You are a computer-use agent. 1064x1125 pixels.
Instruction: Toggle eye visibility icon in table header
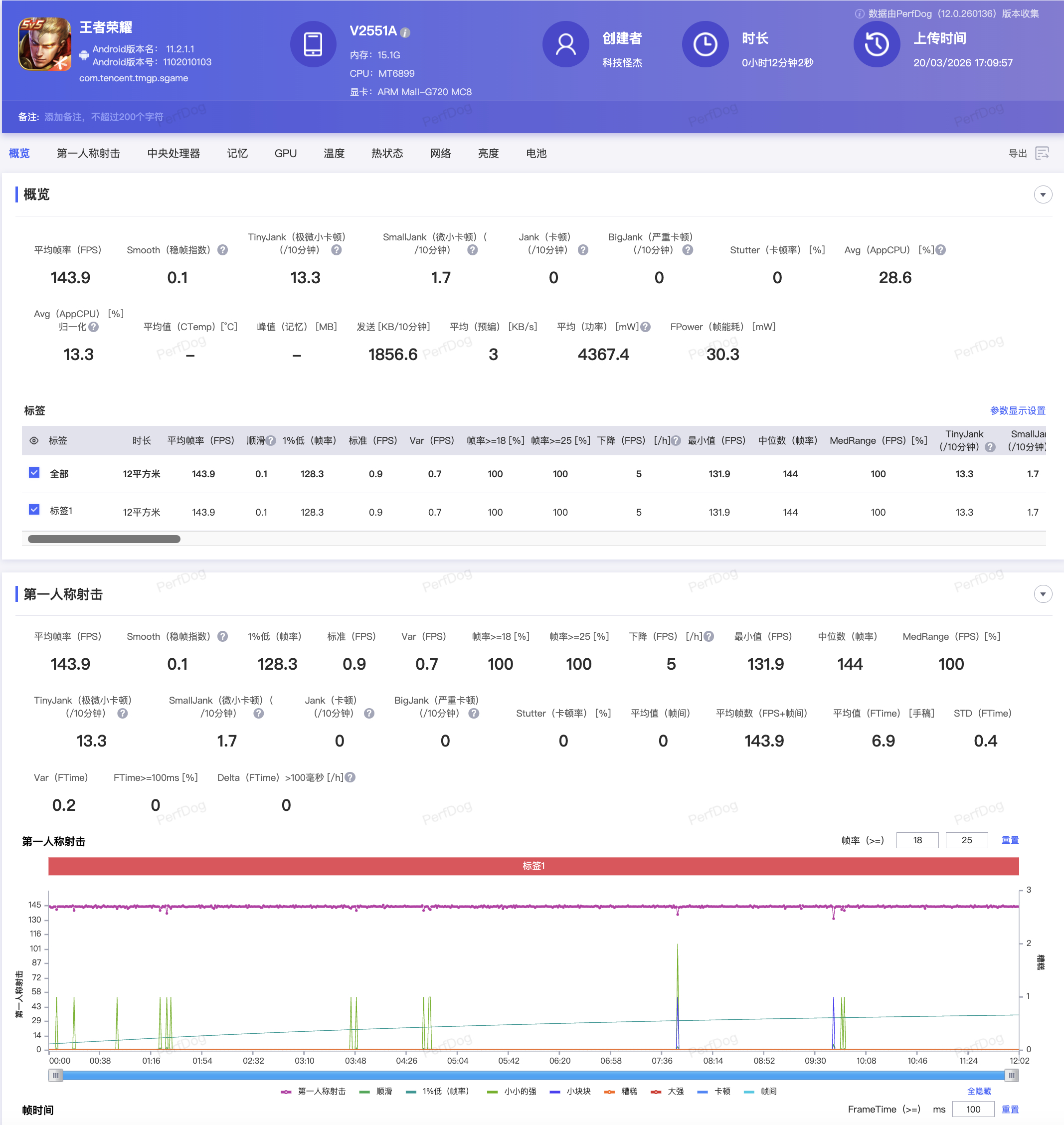[34, 440]
